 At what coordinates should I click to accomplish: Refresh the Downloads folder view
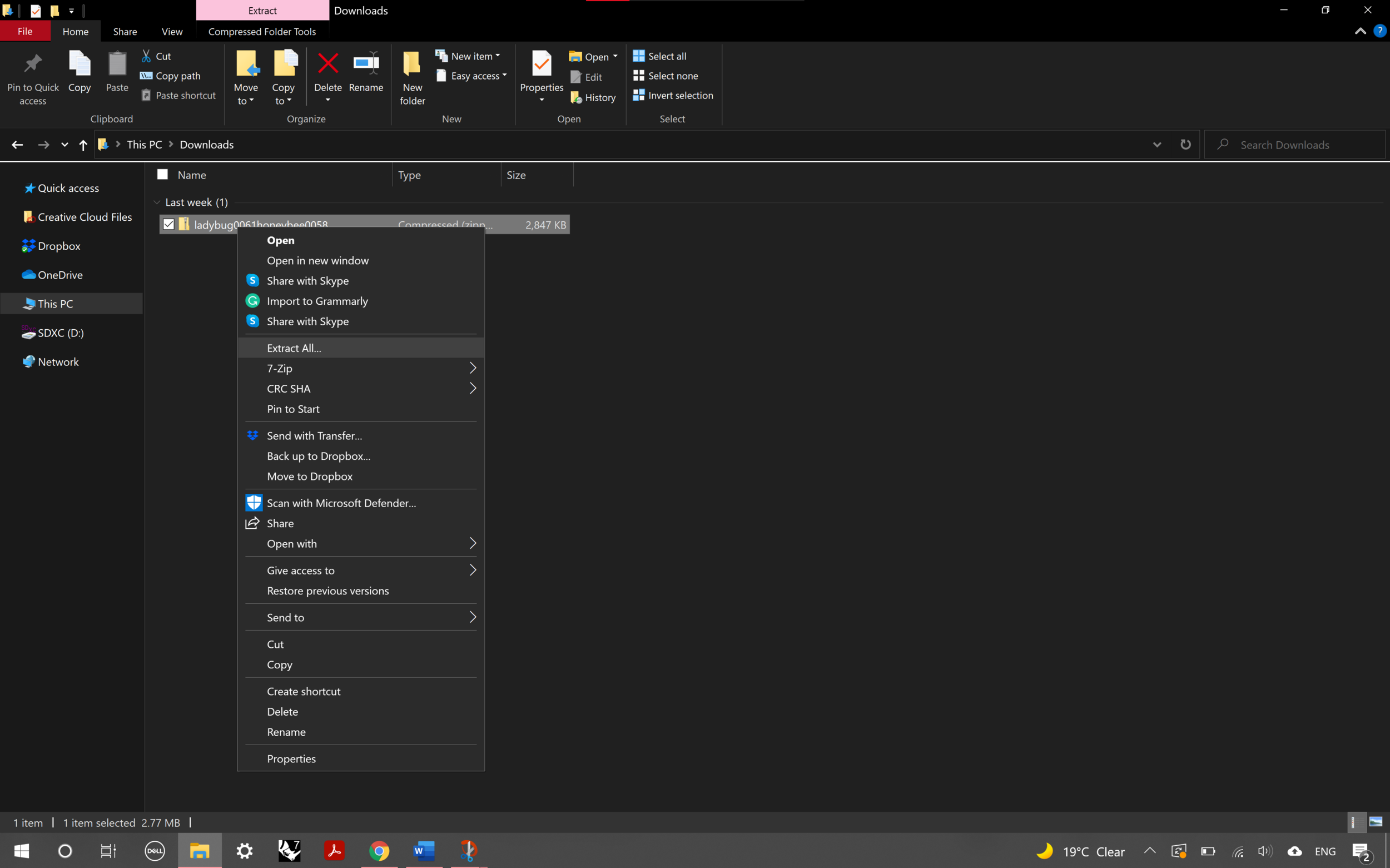1186,145
